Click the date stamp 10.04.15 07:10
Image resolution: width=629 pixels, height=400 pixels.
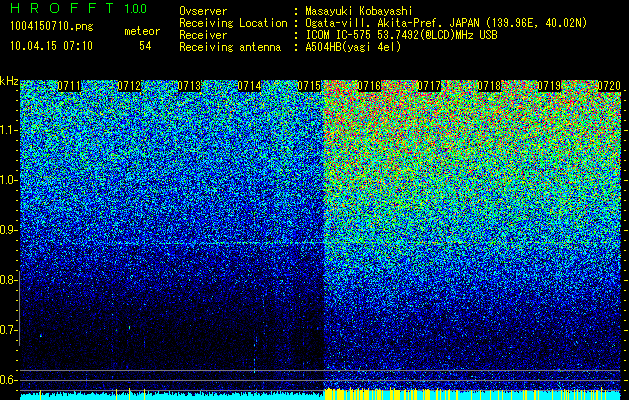click(51, 46)
